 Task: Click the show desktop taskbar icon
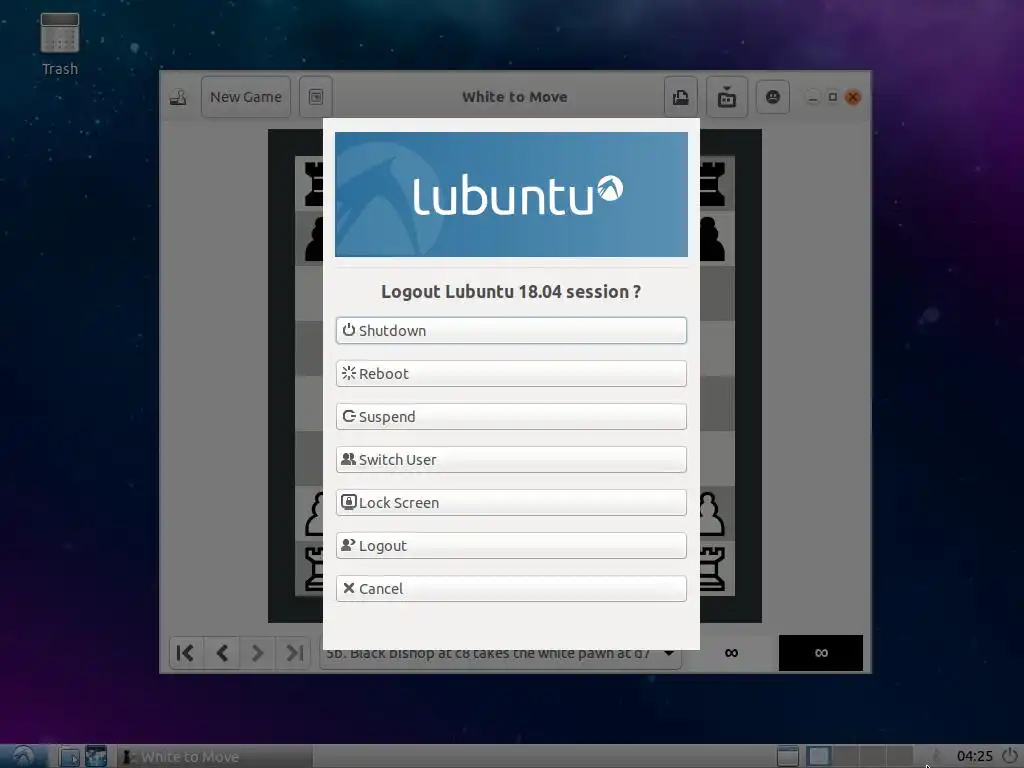coord(788,756)
